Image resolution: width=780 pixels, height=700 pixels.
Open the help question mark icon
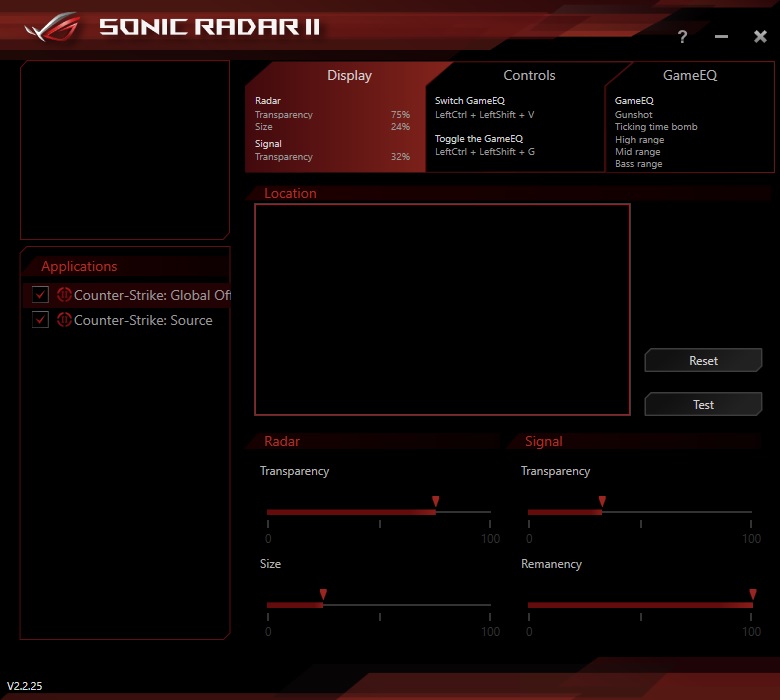point(682,36)
